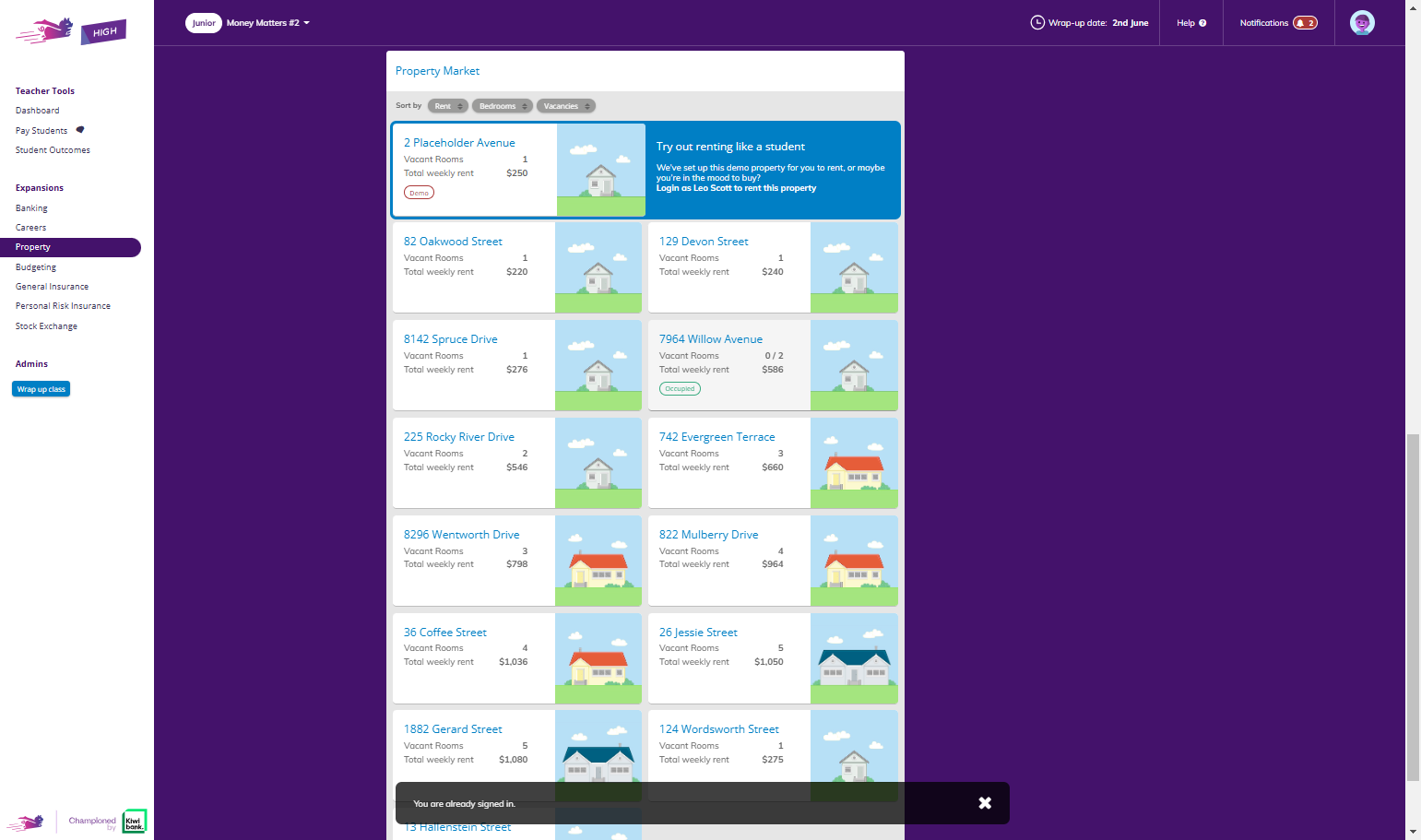The height and width of the screenshot is (840, 1421).
Task: Click house image for 129 Devon Street
Action: (x=854, y=267)
